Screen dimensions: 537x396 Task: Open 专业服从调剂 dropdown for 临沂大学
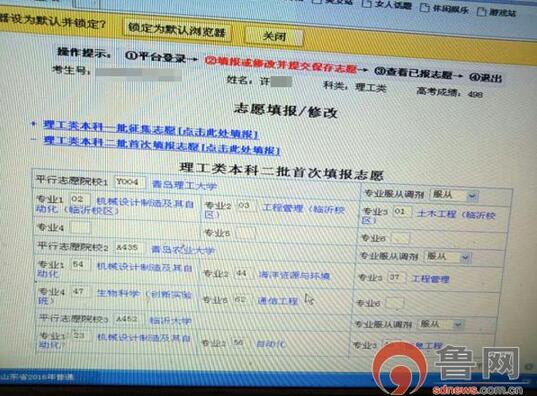[441, 324]
